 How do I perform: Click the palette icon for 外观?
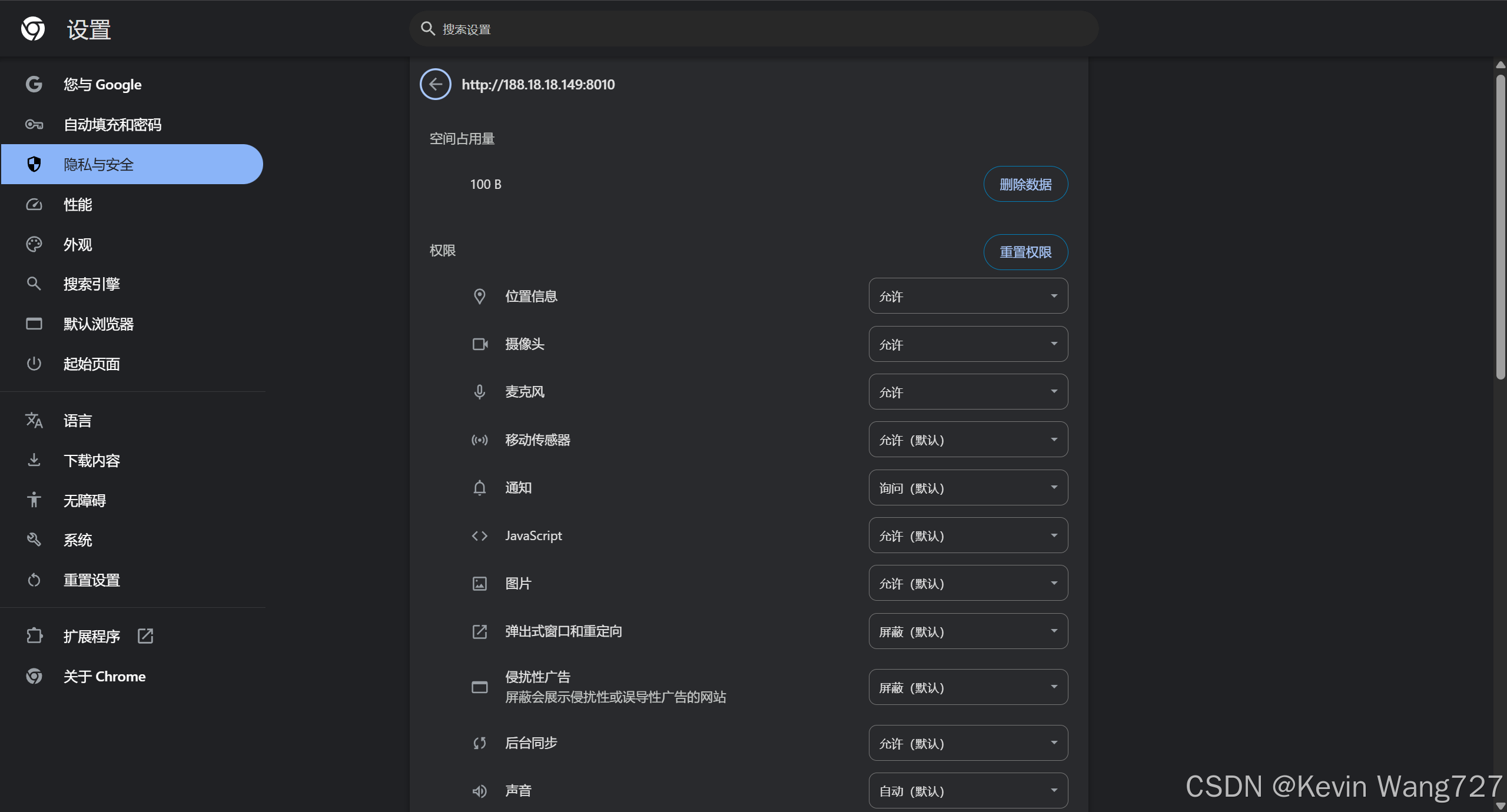coord(34,244)
